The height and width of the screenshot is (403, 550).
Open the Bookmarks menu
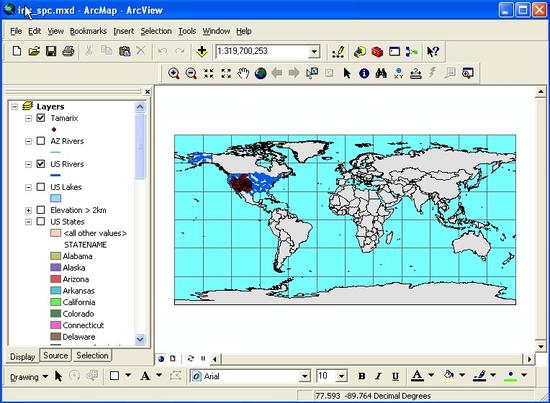tap(88, 31)
